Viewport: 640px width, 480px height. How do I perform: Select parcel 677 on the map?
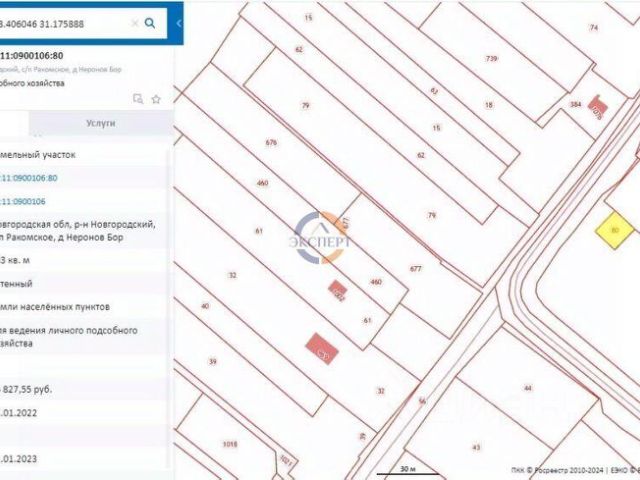pos(416,269)
